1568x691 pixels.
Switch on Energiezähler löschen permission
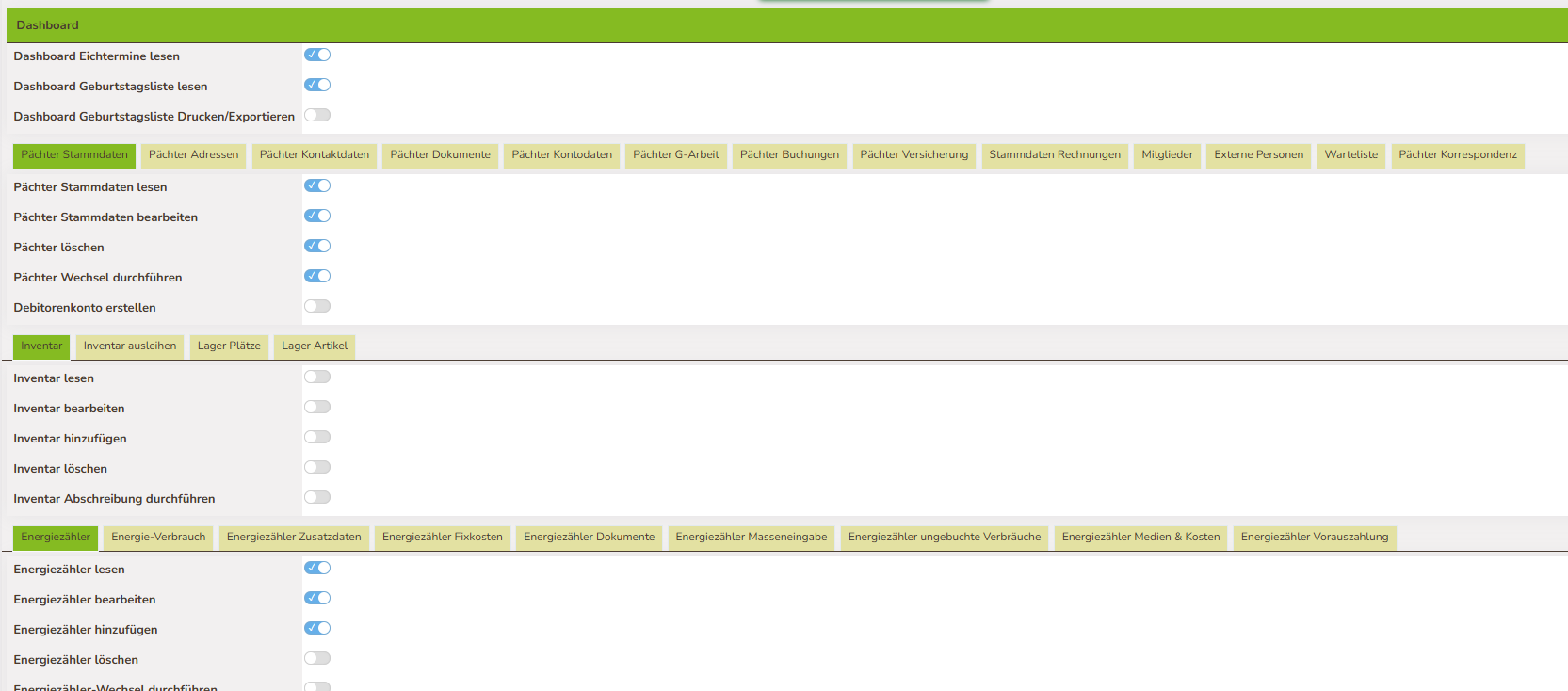[x=317, y=659]
